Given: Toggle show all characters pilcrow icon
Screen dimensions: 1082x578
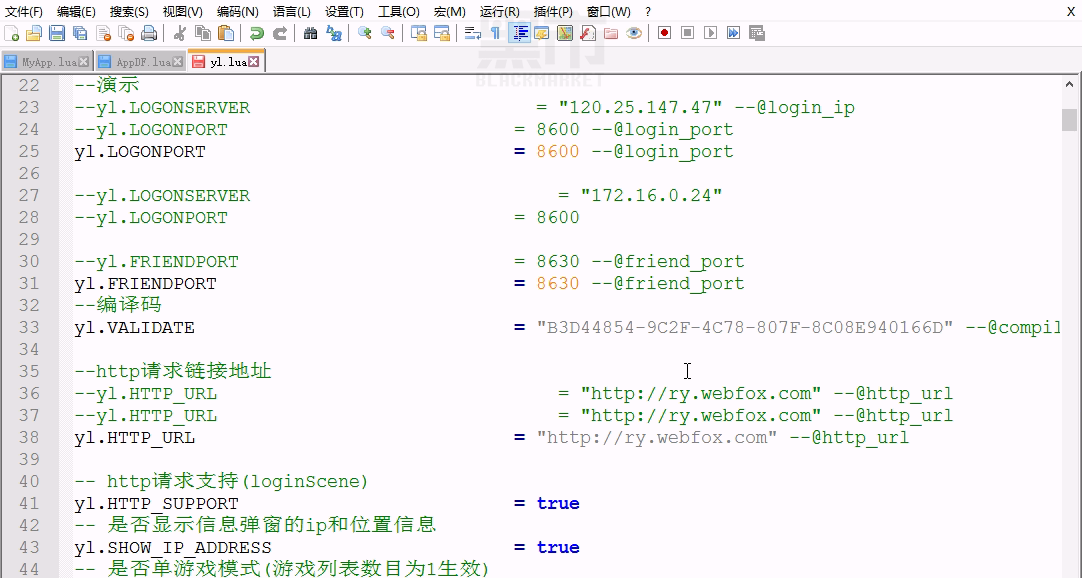Looking at the screenshot, I should [495, 33].
